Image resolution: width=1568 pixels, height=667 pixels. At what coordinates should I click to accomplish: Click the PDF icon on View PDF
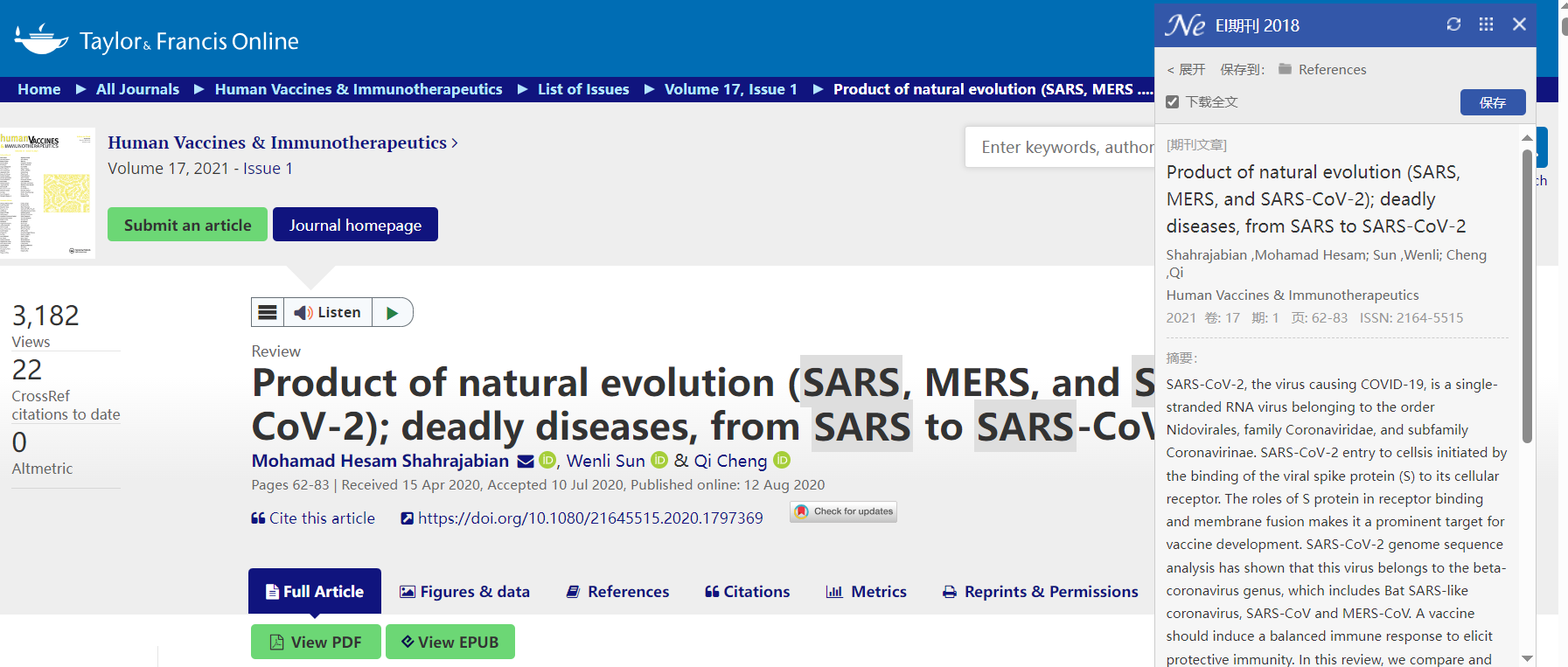click(x=276, y=642)
